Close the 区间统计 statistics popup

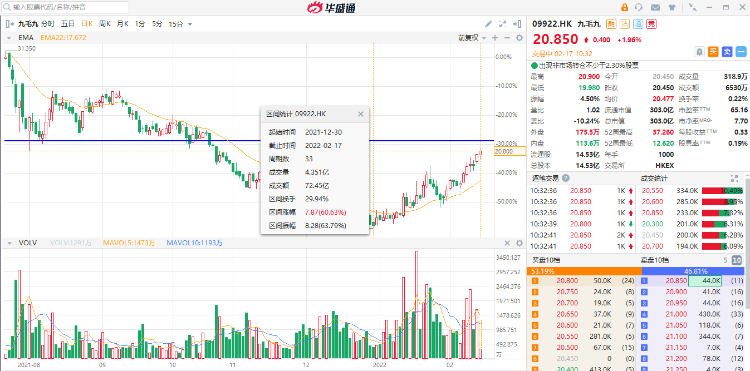(361, 114)
